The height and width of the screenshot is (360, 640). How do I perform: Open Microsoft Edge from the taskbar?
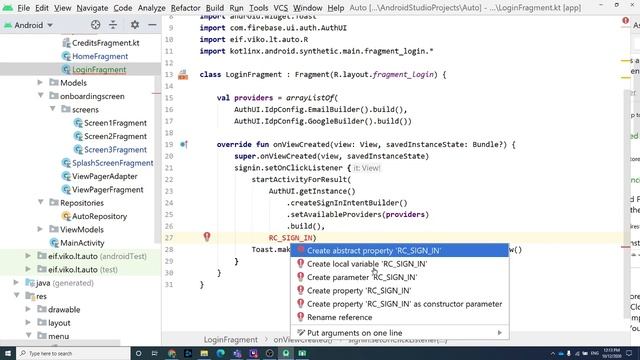221,353
